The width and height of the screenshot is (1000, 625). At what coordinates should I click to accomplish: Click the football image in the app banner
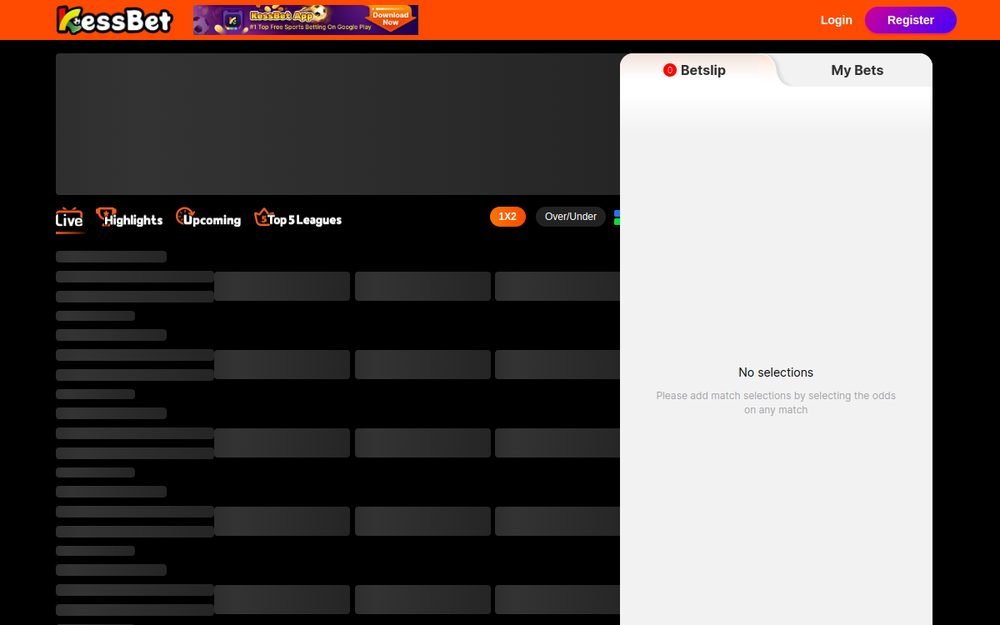320,13
